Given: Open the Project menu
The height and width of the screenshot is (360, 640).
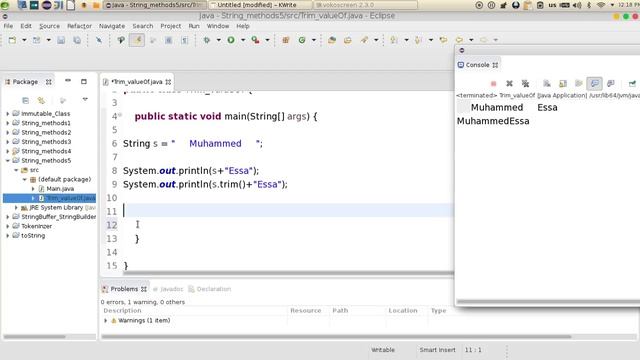Looking at the screenshot, I should click(x=171, y=26).
